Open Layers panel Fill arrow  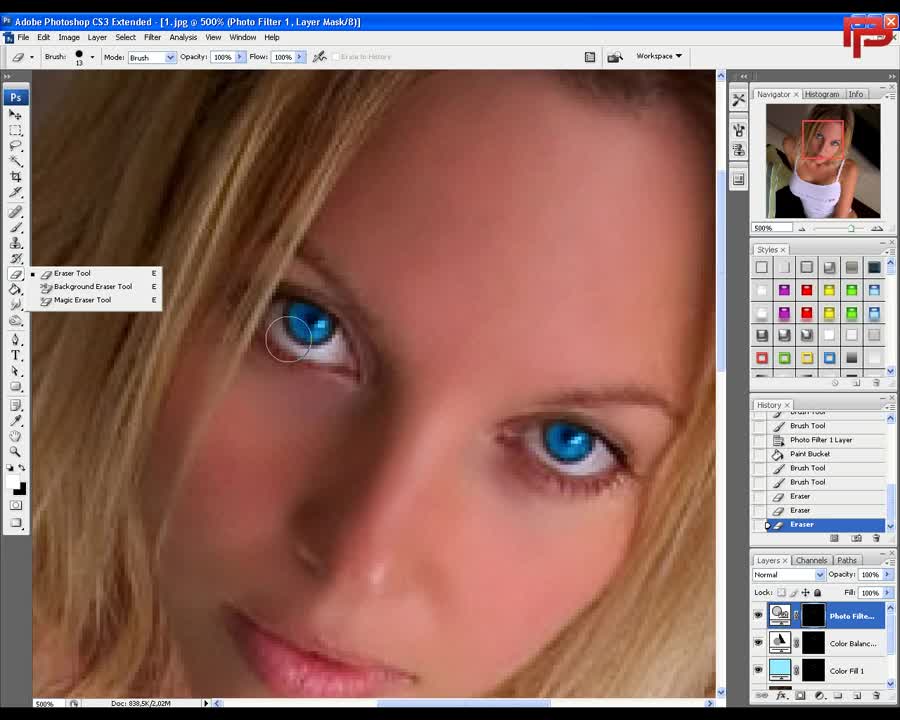coord(888,593)
